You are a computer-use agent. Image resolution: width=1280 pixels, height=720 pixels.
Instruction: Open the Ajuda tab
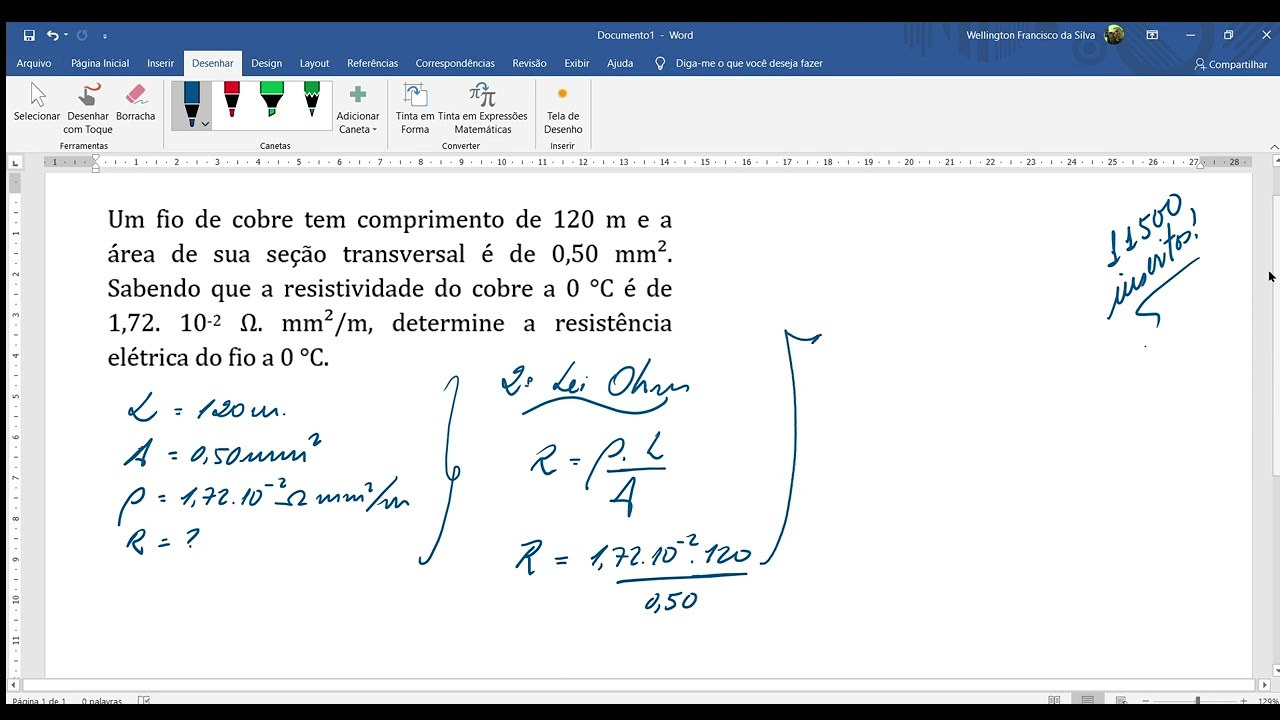(620, 63)
